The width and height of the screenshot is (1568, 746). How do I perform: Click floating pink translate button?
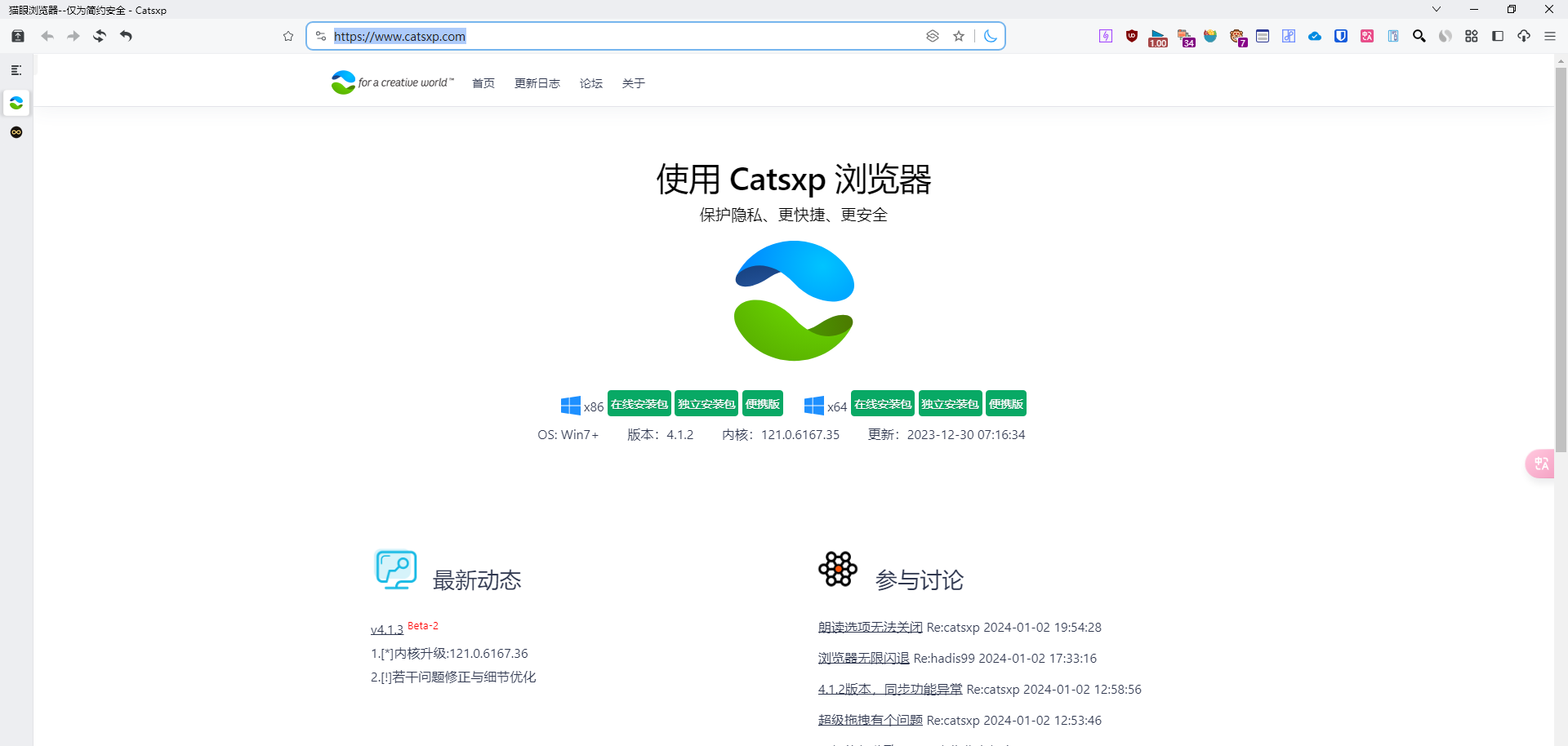click(1541, 464)
